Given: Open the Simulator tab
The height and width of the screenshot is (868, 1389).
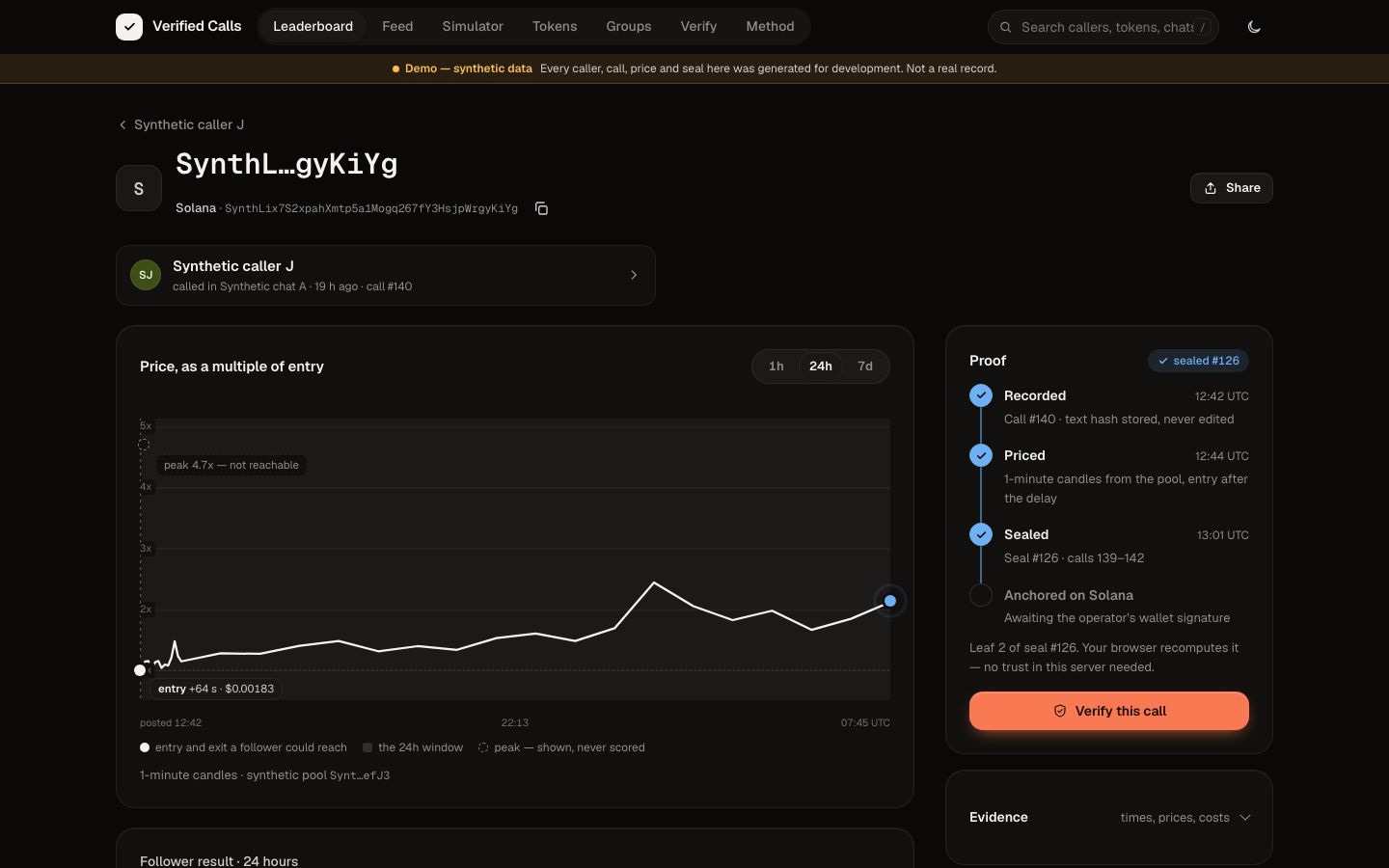Looking at the screenshot, I should pos(473,26).
